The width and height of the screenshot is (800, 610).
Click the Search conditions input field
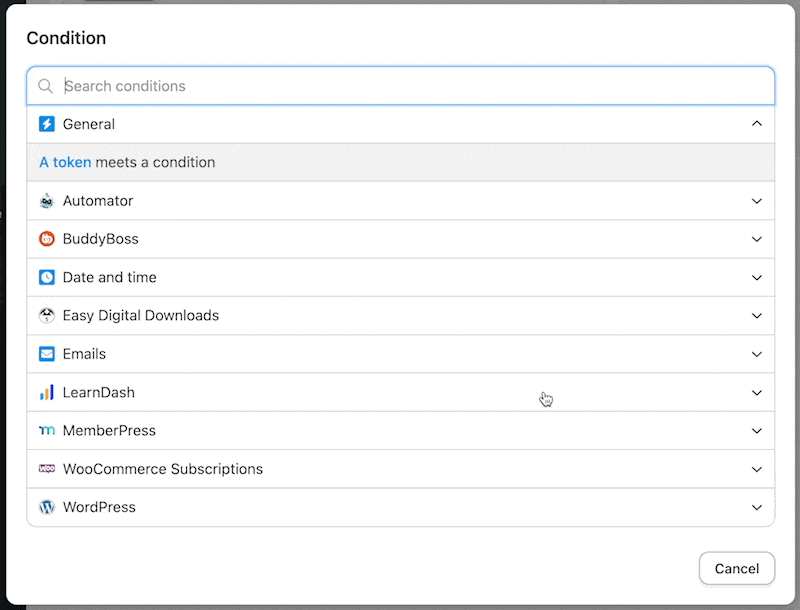[x=401, y=86]
